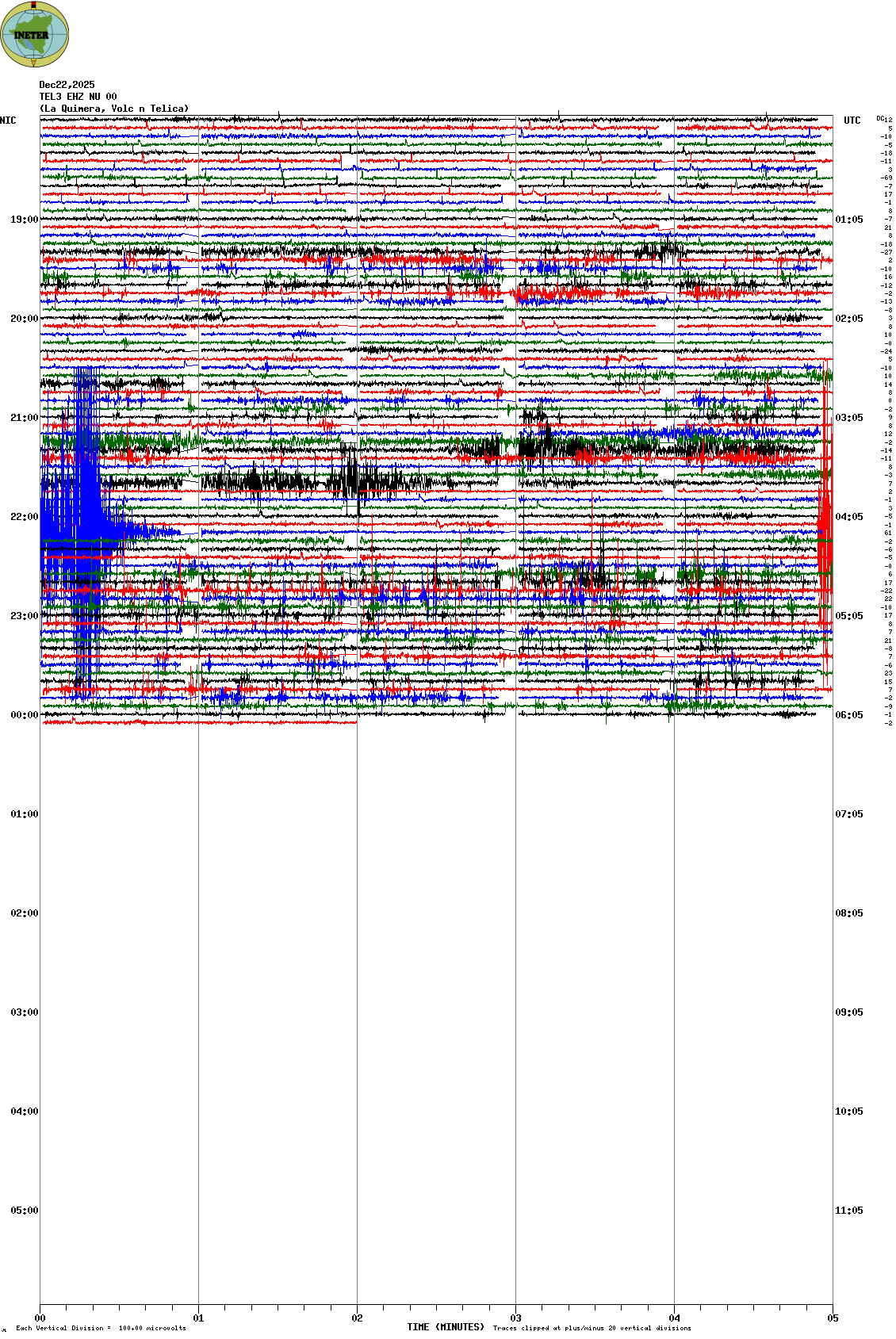
Task: Click the UTC time header
Action: pyautogui.click(x=852, y=121)
